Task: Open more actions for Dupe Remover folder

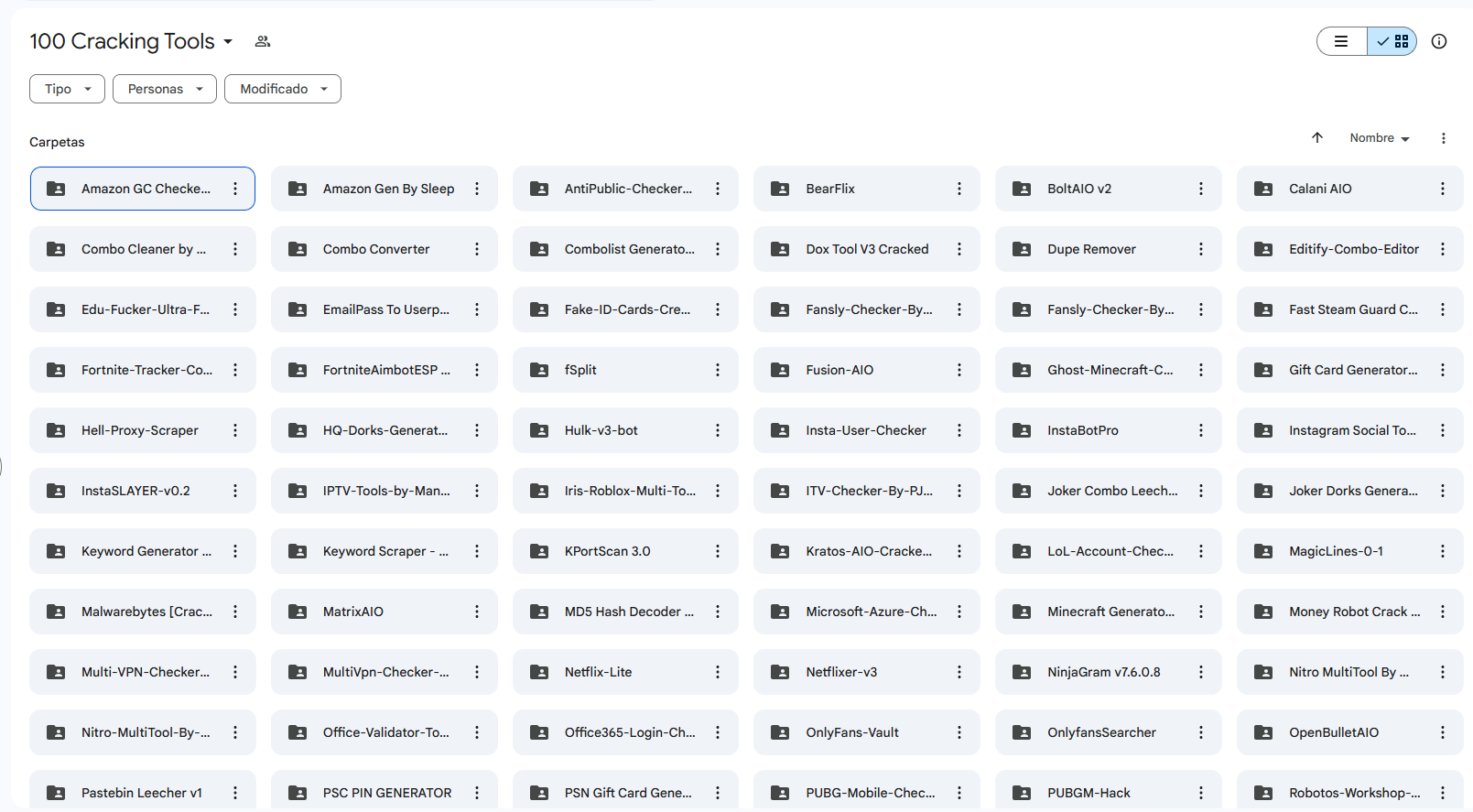Action: (x=1201, y=249)
